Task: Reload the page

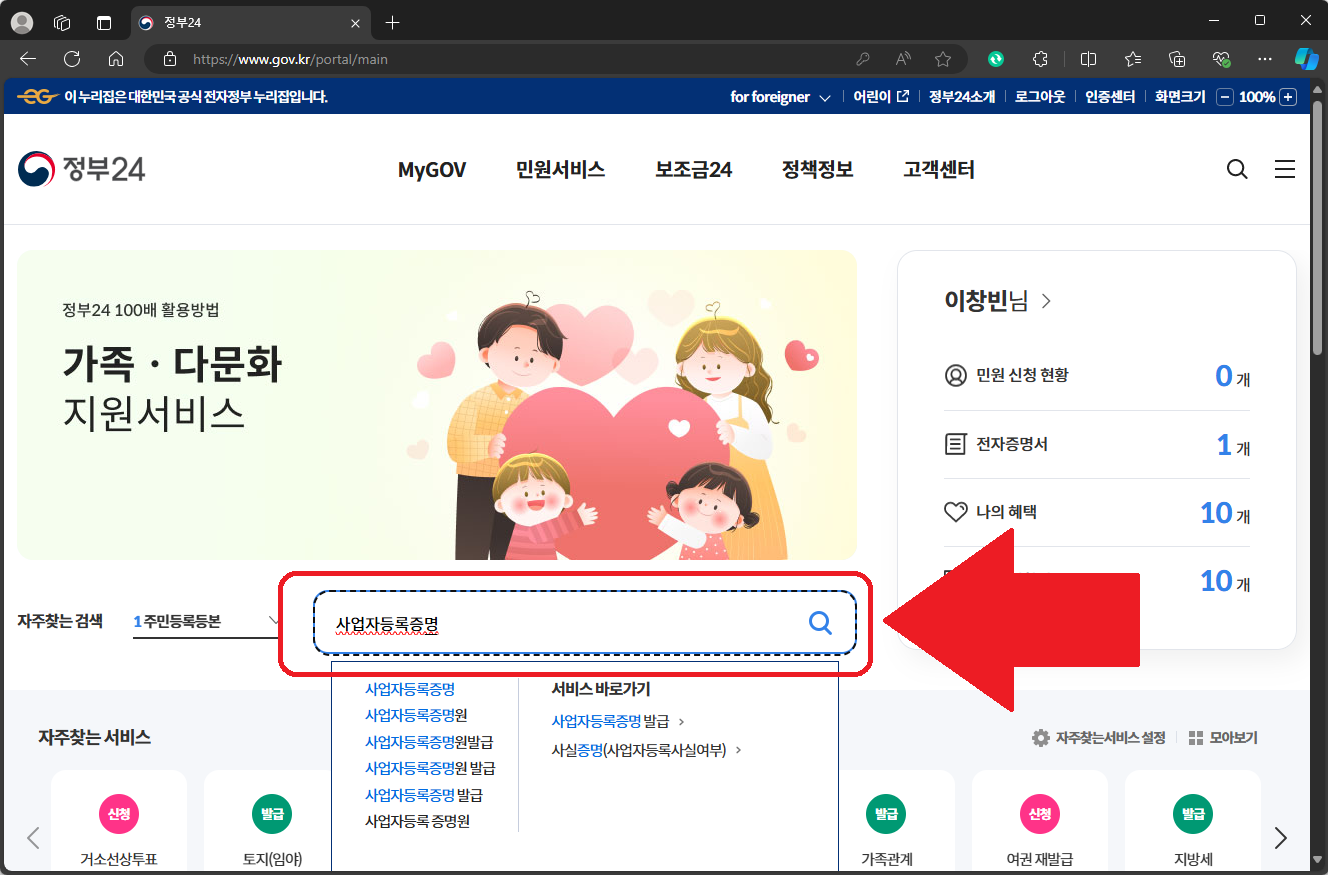Action: (72, 59)
